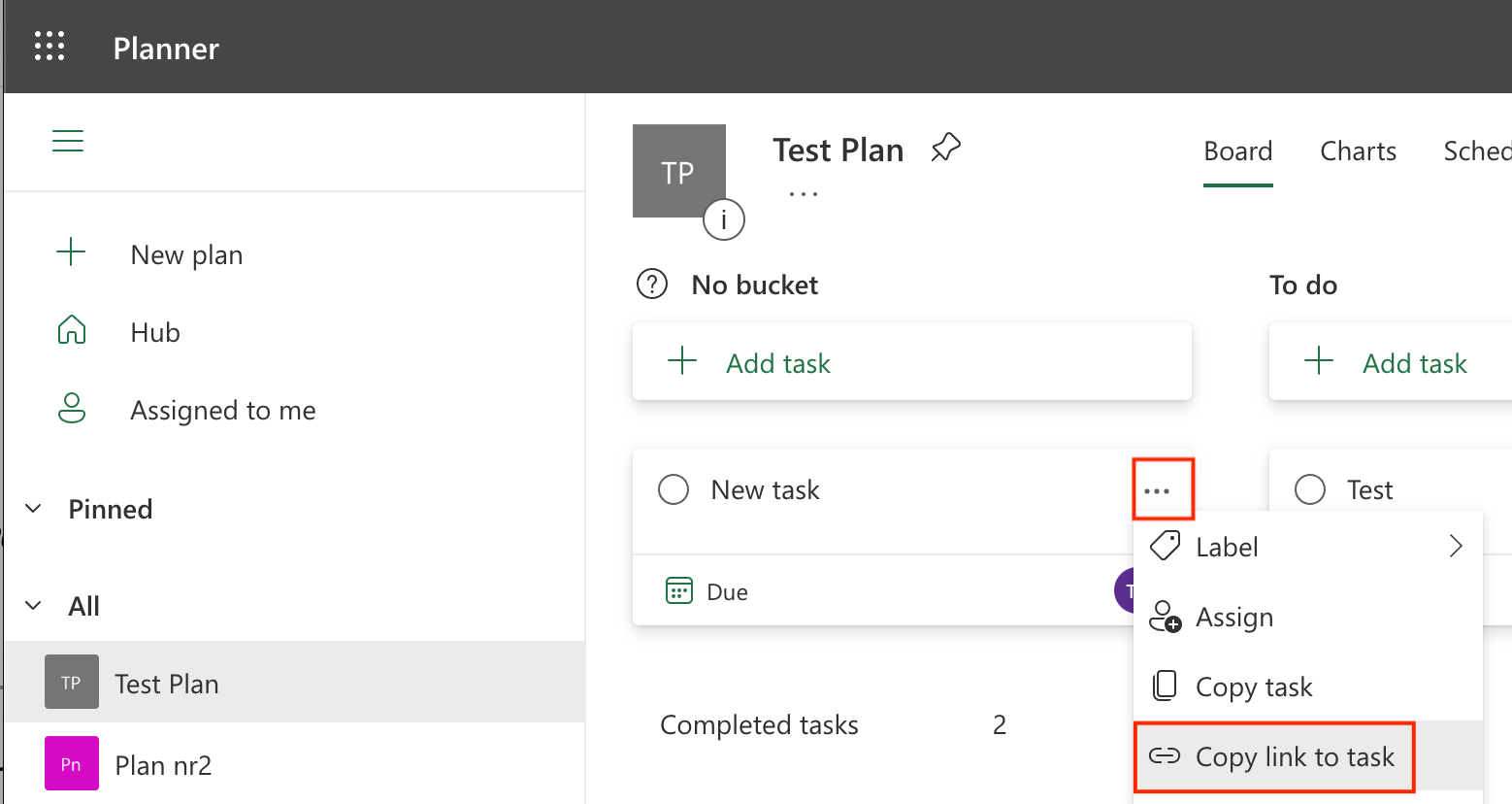Click the Planner app title
Screen dimensions: 1512x804
(x=166, y=48)
